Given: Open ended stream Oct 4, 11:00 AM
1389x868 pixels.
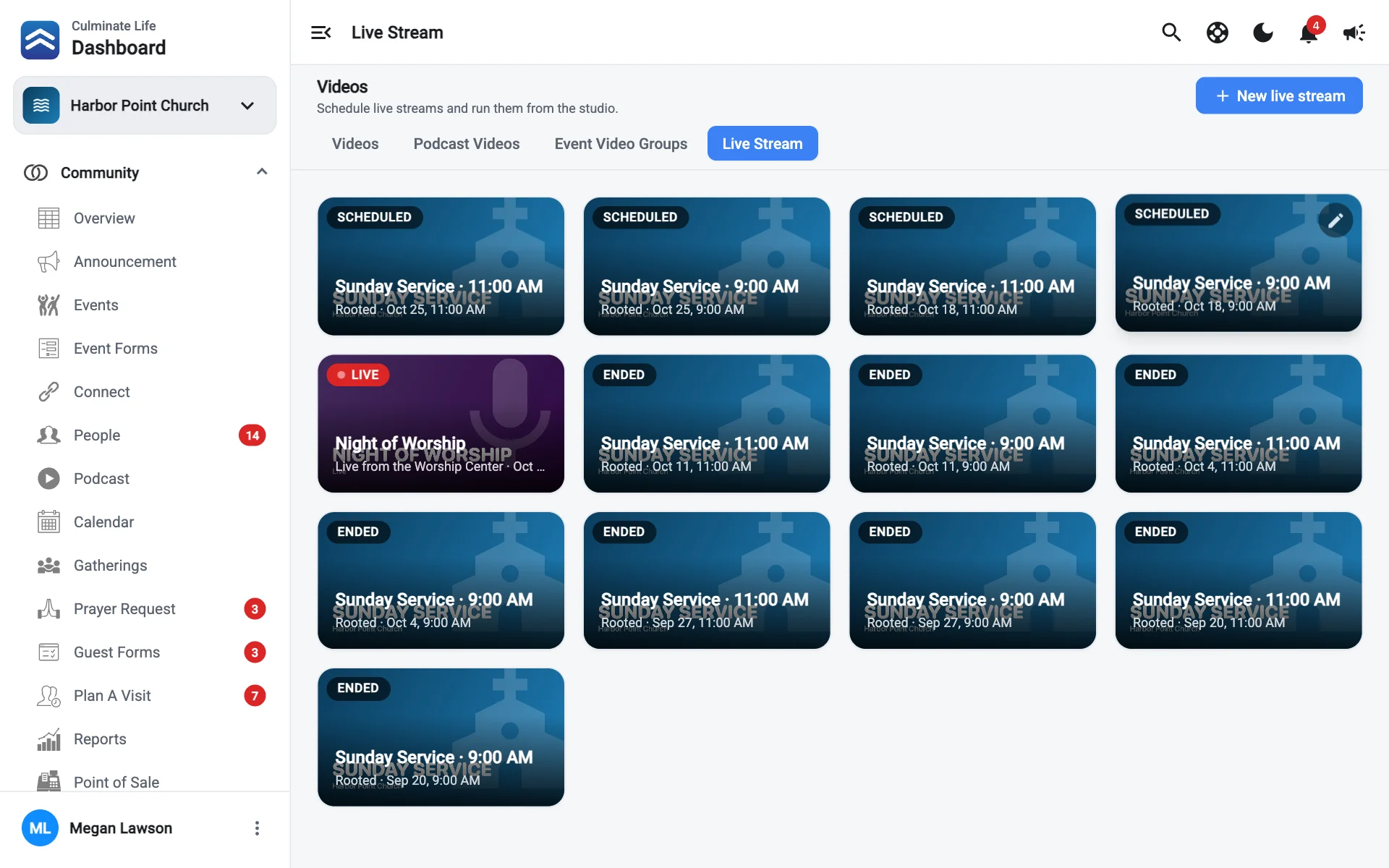Looking at the screenshot, I should [x=1239, y=424].
